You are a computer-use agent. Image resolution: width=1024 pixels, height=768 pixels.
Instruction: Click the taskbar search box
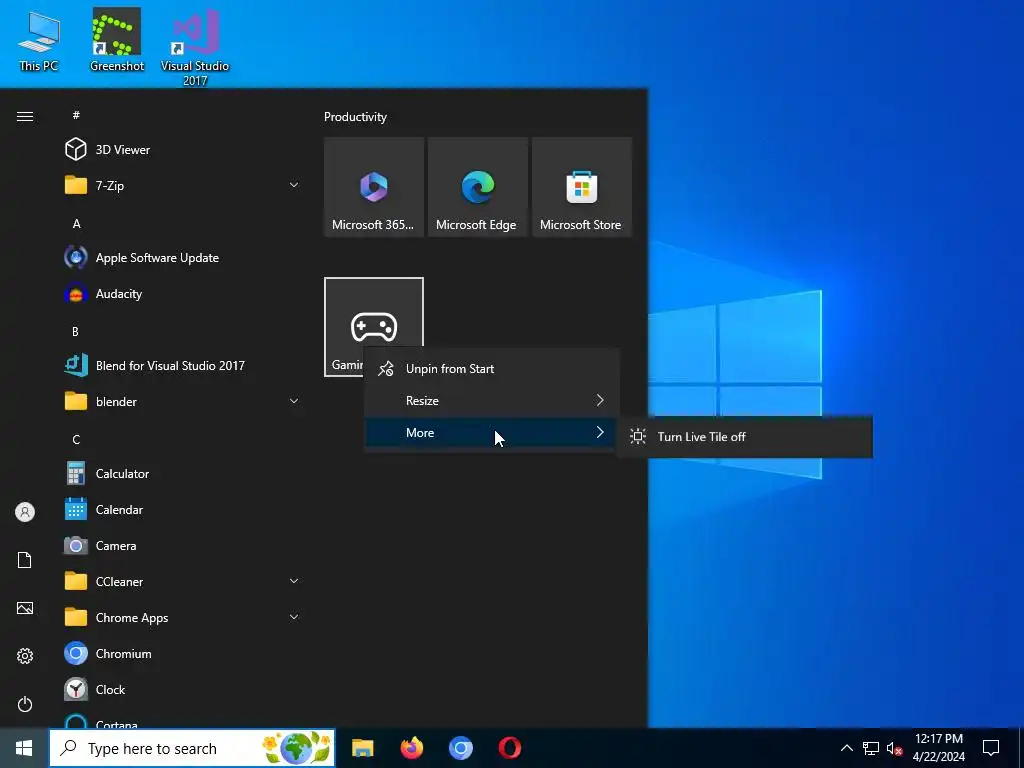(192, 748)
